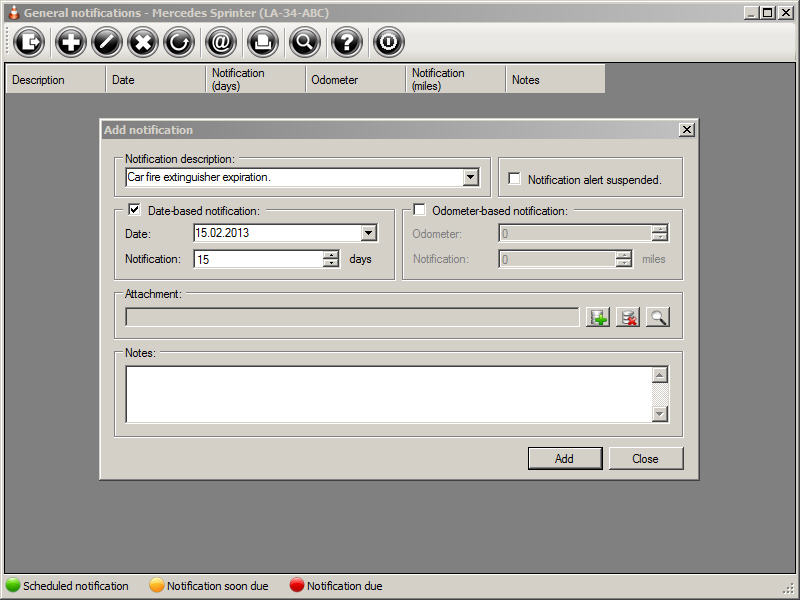Sort by the Odometer column header

click(x=355, y=80)
